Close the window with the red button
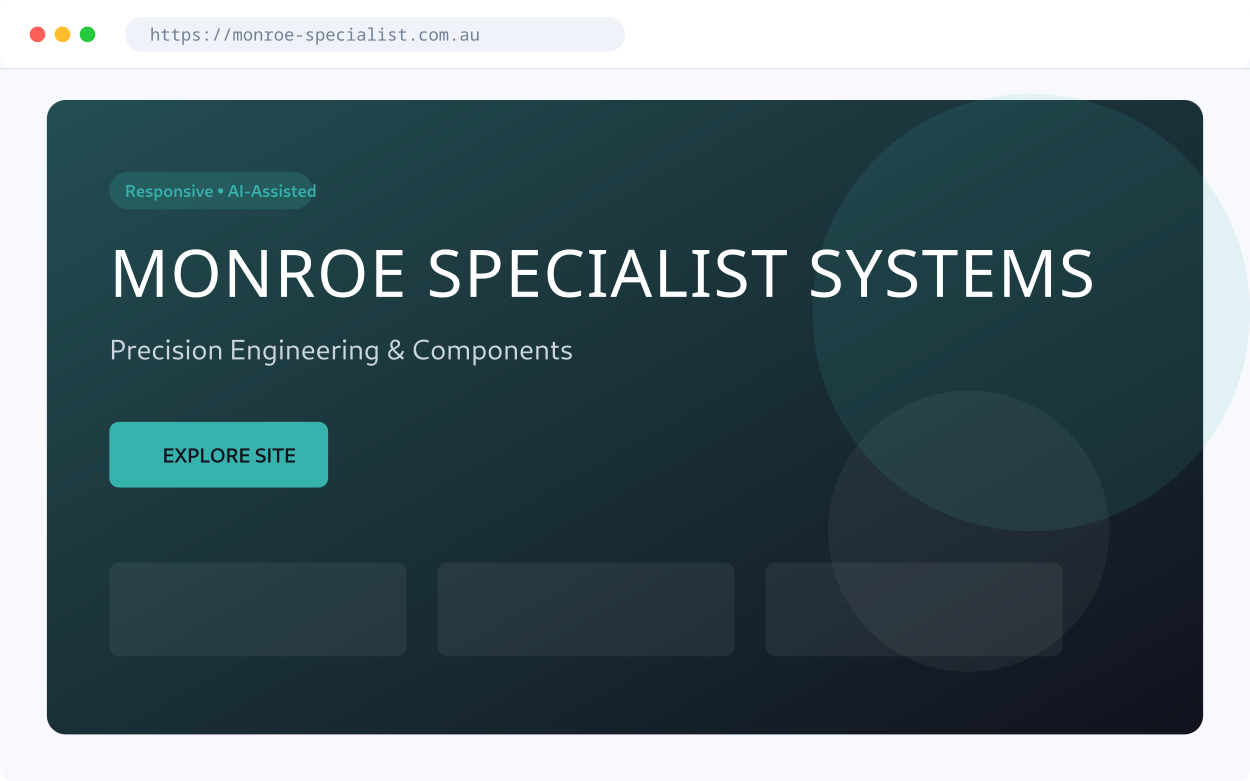 (38, 34)
